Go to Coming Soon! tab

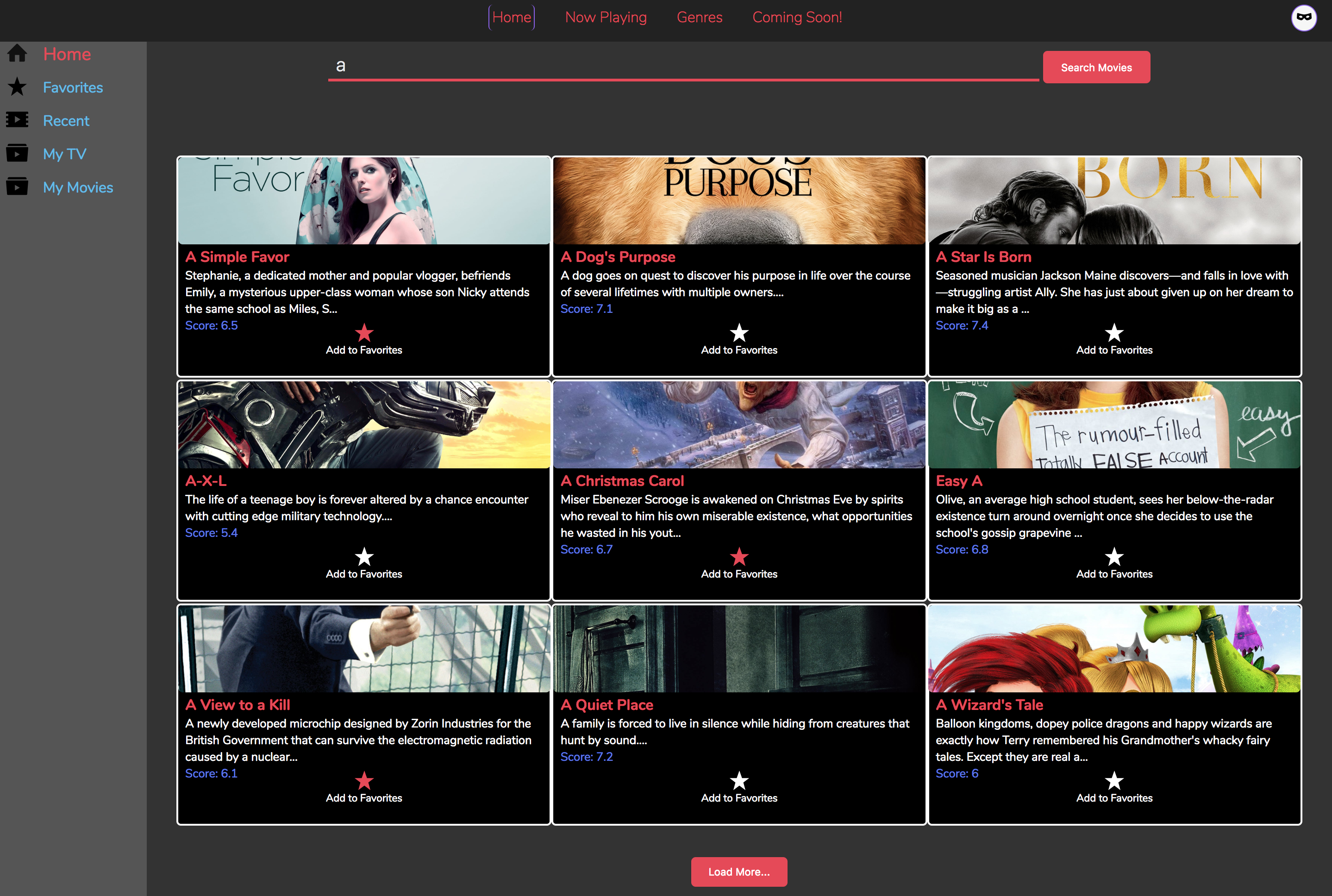tap(796, 17)
